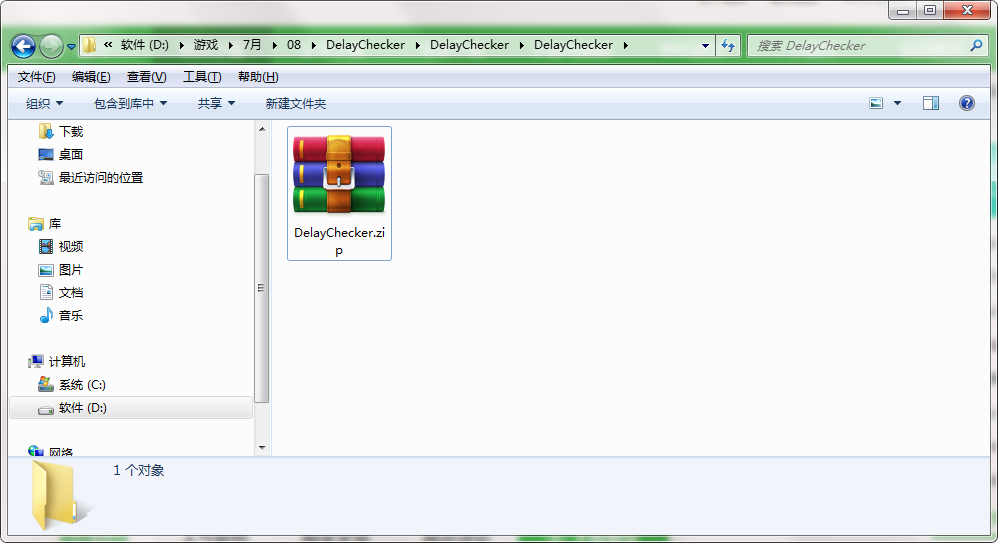Click the 1 个对象 status text
Screen dimensions: 998x543
coord(139,470)
